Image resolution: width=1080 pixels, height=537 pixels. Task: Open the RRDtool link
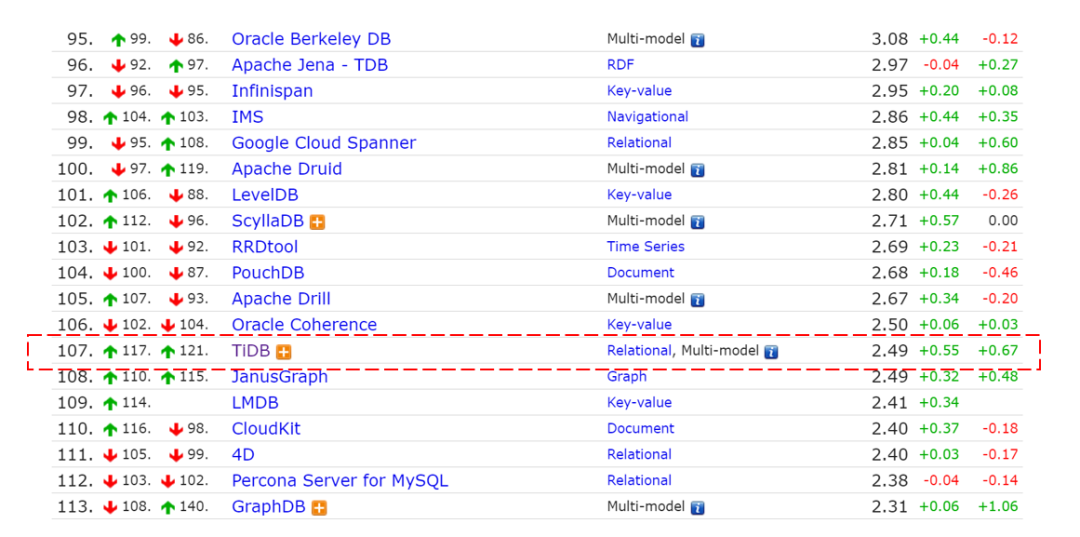point(265,246)
